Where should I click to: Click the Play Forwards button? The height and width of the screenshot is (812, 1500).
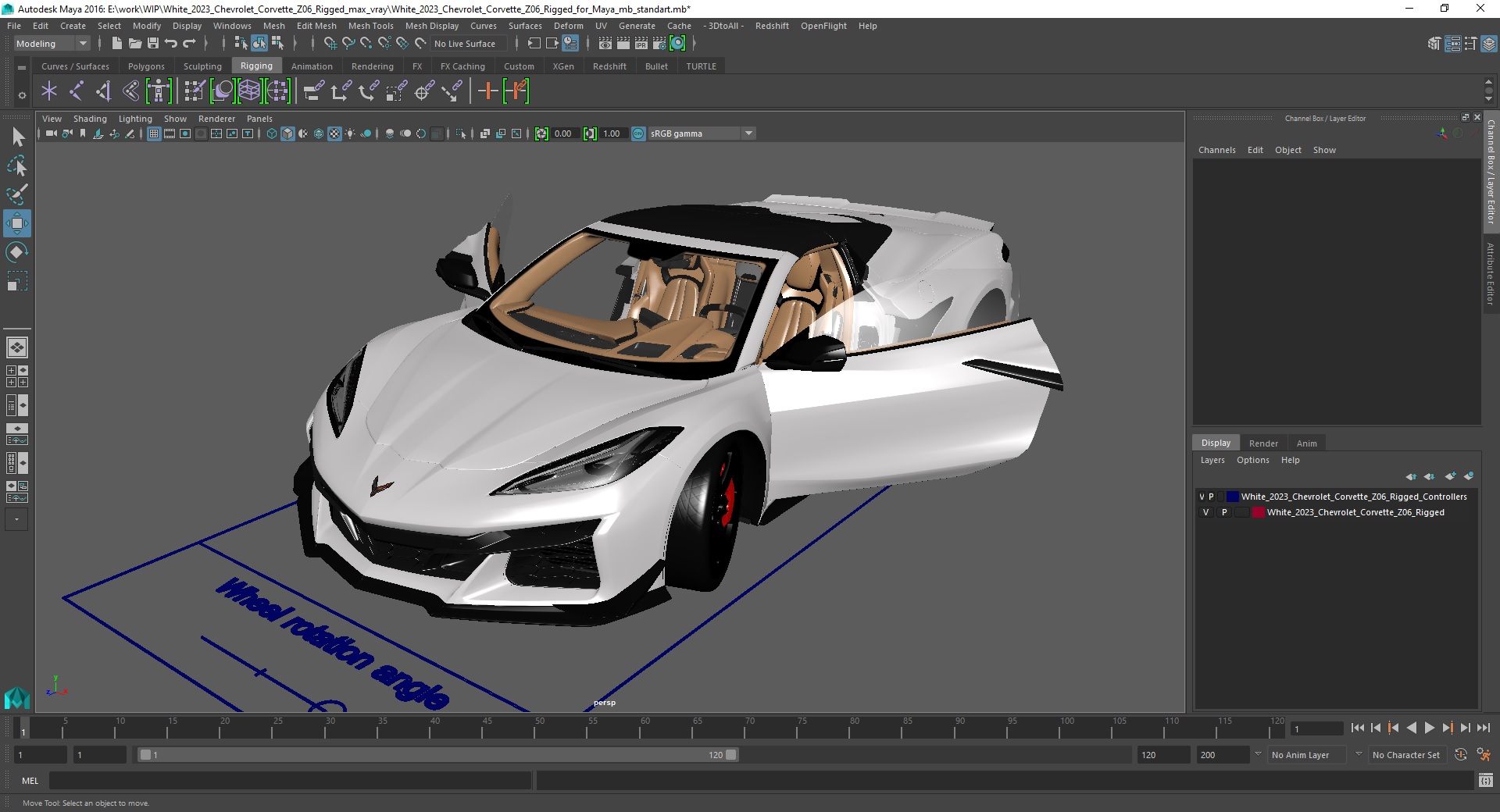click(x=1429, y=728)
